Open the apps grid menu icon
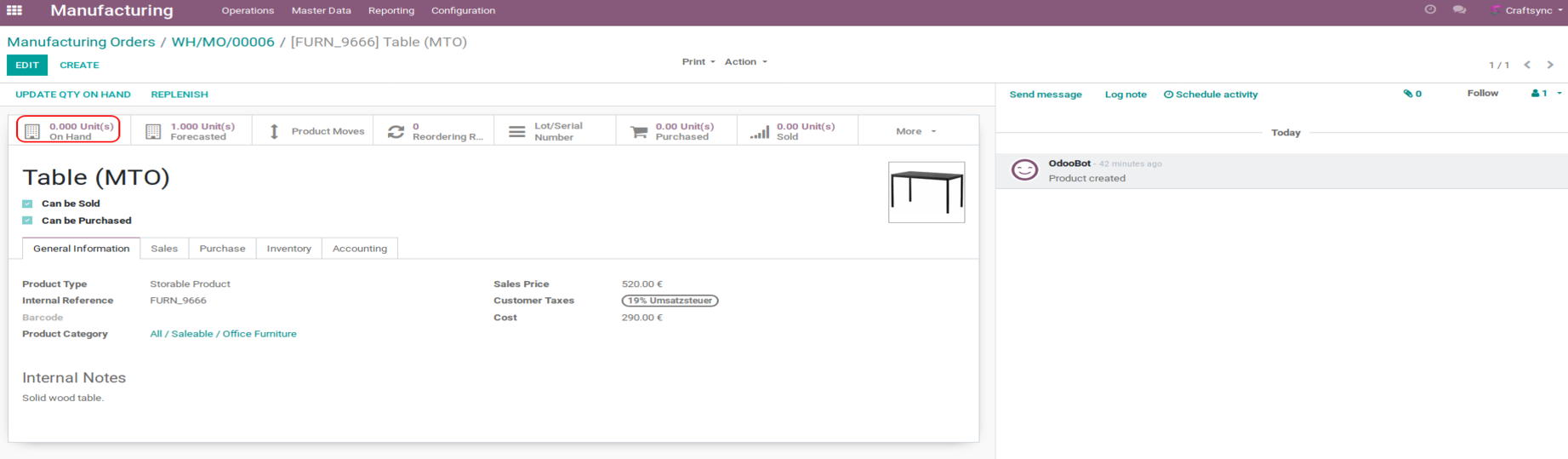Image resolution: width=1568 pixels, height=459 pixels. tap(14, 10)
